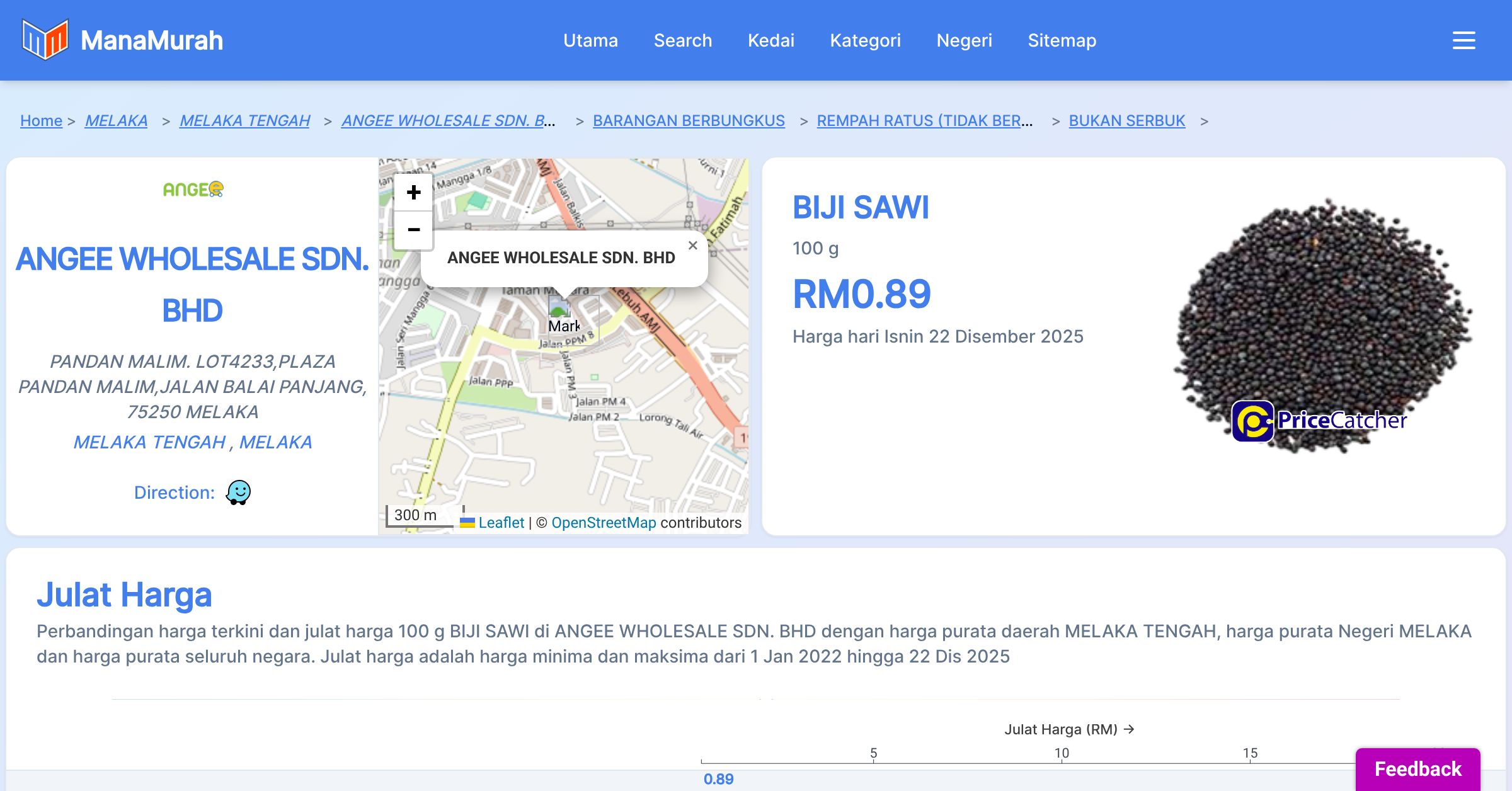The height and width of the screenshot is (791, 1512).
Task: Open the Utama menu item
Action: (590, 40)
